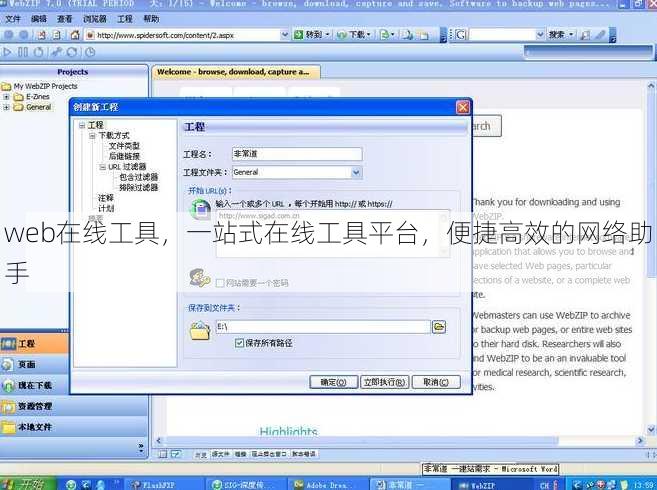Viewport: 657px width, 490px height.
Task: Open the 浏览器 (Browser) menu
Action: [x=95, y=19]
